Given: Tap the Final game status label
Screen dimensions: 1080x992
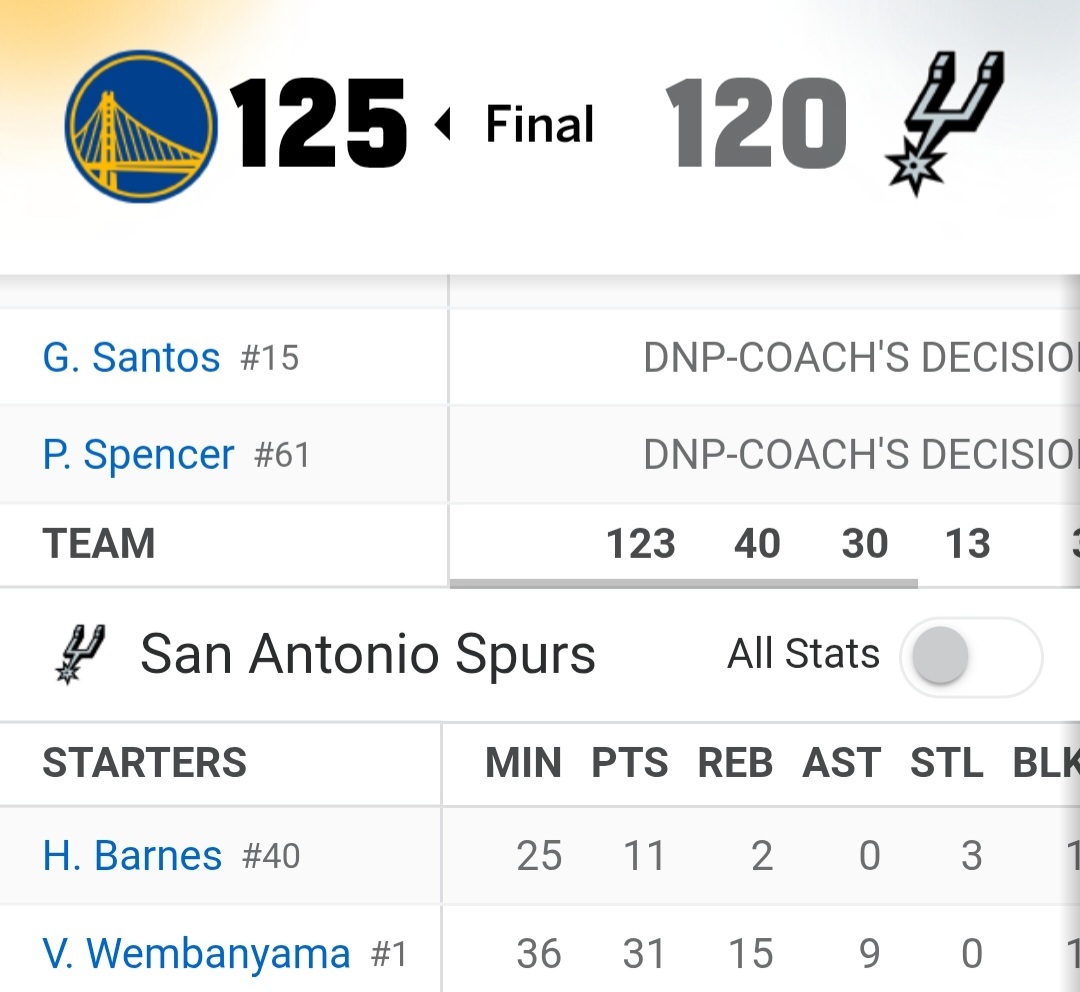Looking at the screenshot, I should [x=540, y=125].
